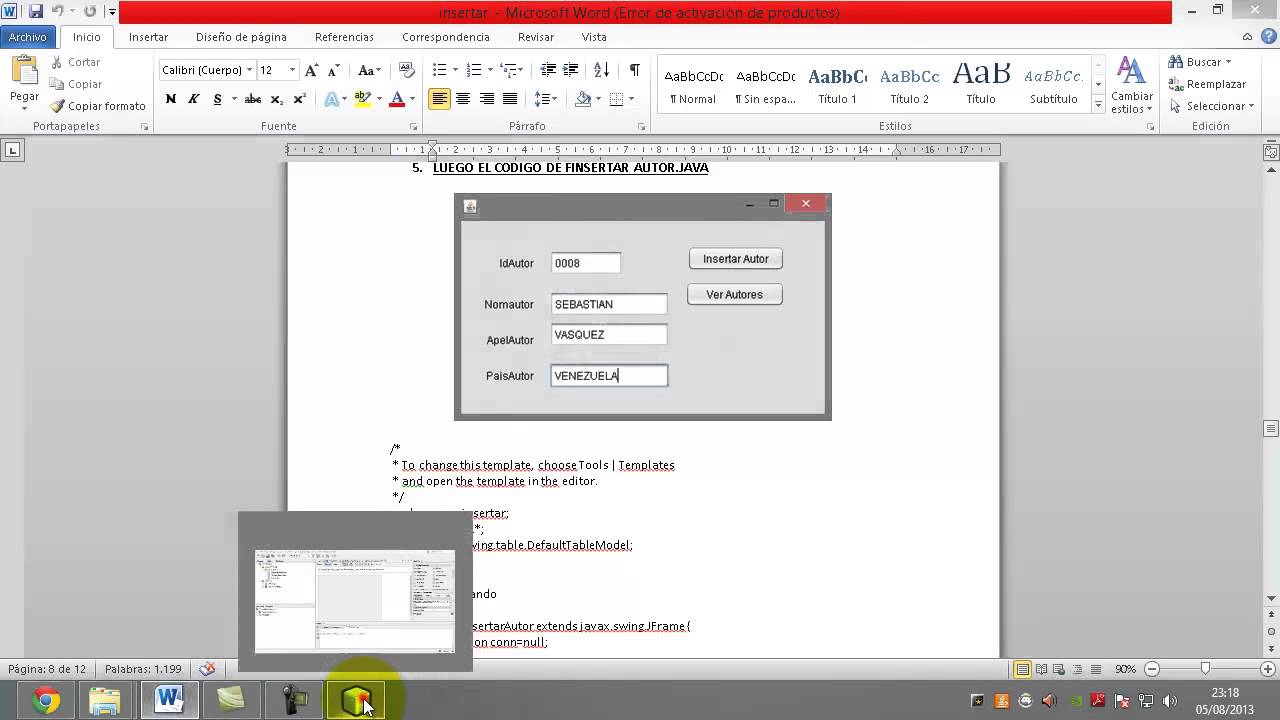Screen dimensions: 1280x720
Task: Apply the Título 1 style
Action: (837, 85)
